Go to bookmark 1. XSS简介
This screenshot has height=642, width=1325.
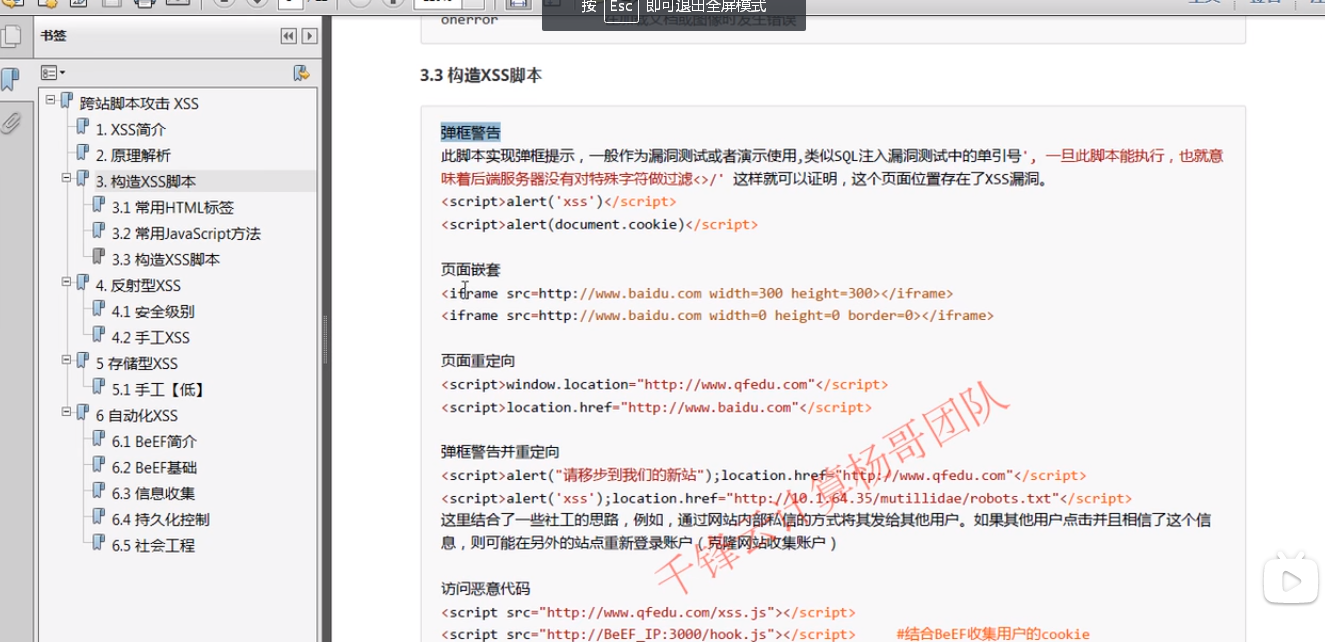[x=131, y=130]
